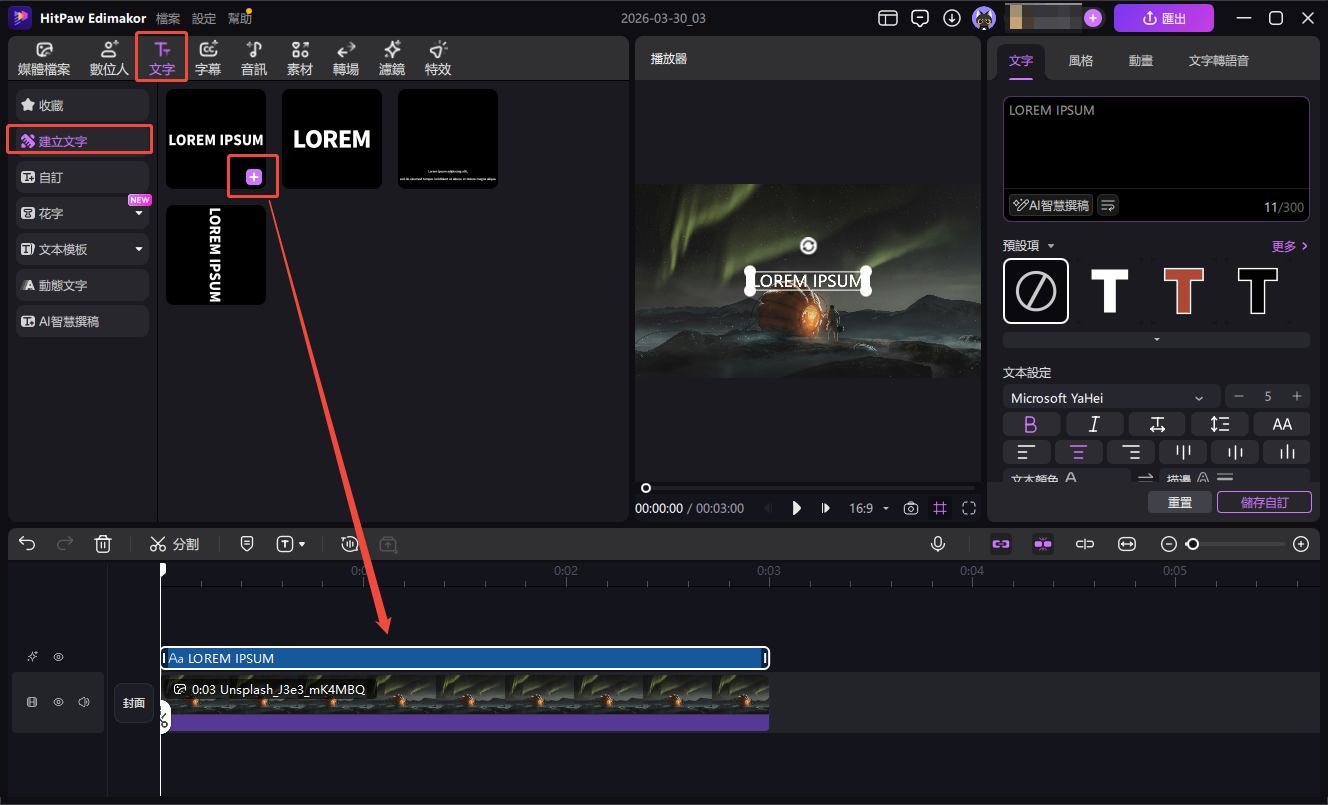The height and width of the screenshot is (805, 1328).
Task: Open the Microsoft YaHei font dropdown
Action: click(1110, 397)
